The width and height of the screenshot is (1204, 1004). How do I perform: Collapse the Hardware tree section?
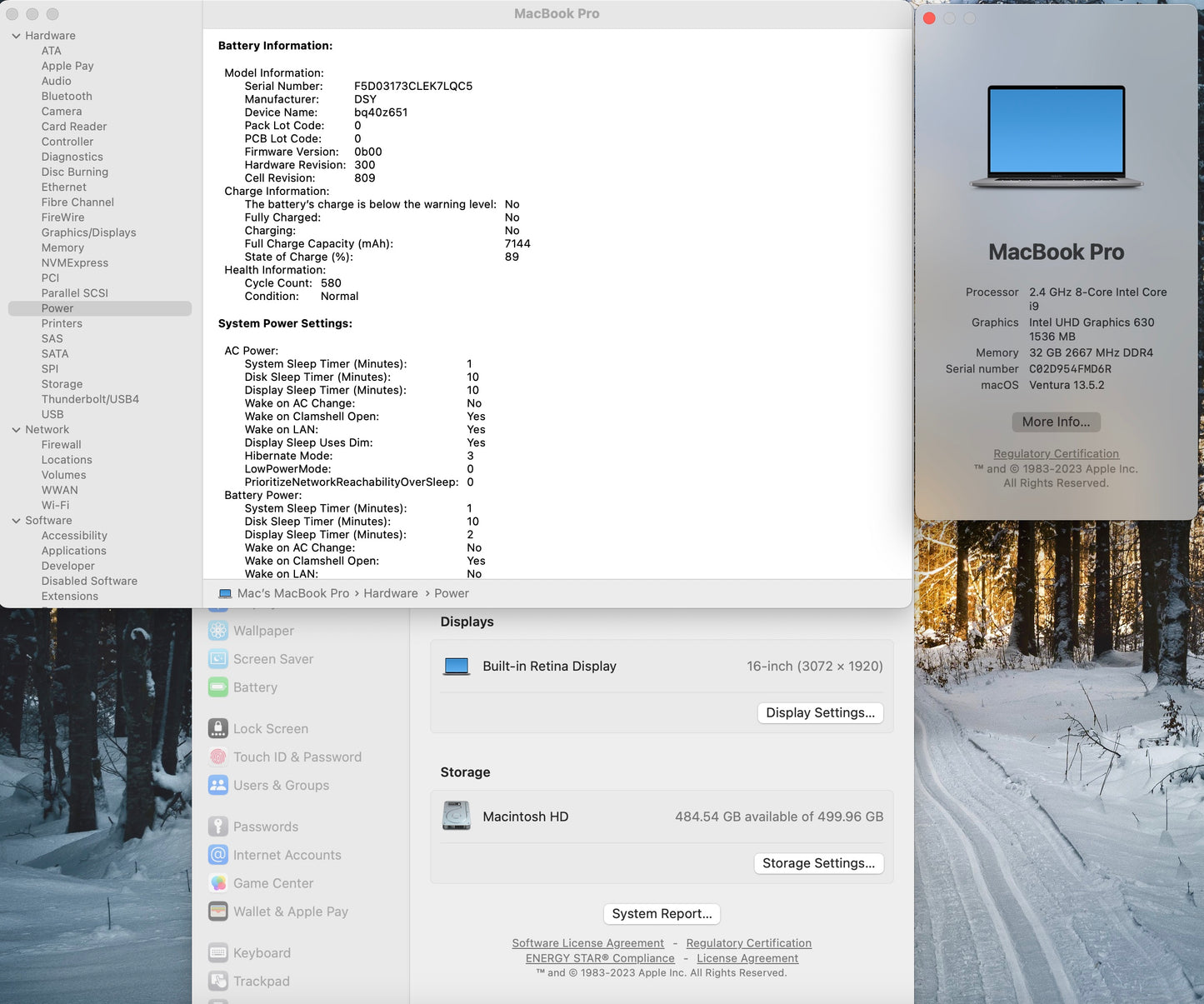16,36
